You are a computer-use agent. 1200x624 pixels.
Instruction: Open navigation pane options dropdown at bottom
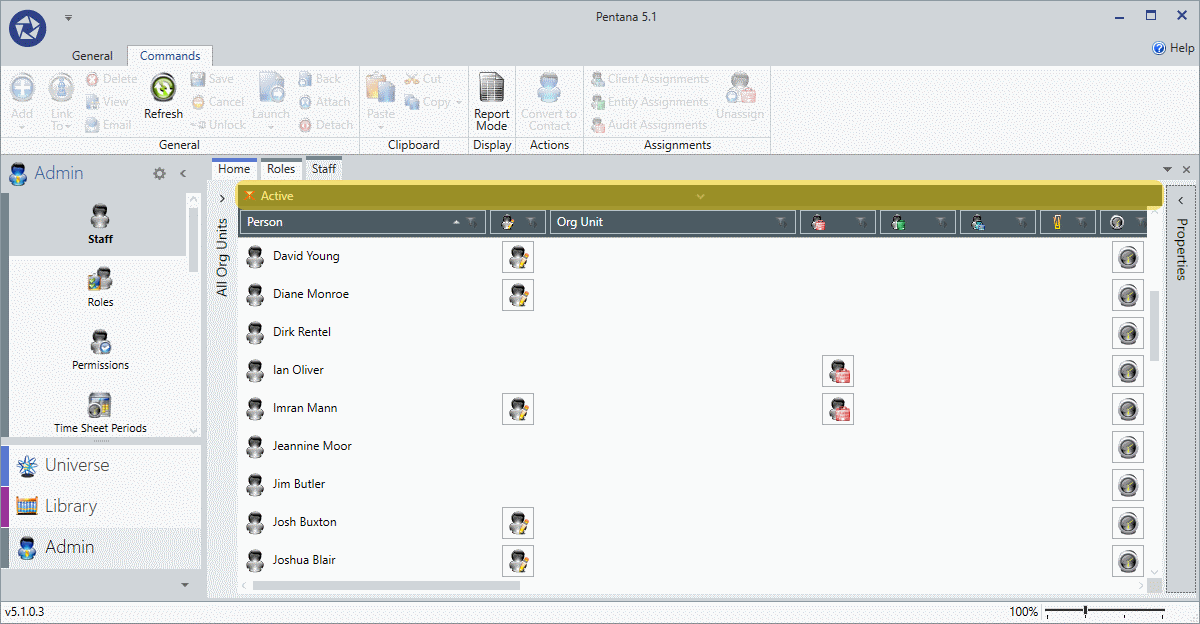click(x=184, y=585)
